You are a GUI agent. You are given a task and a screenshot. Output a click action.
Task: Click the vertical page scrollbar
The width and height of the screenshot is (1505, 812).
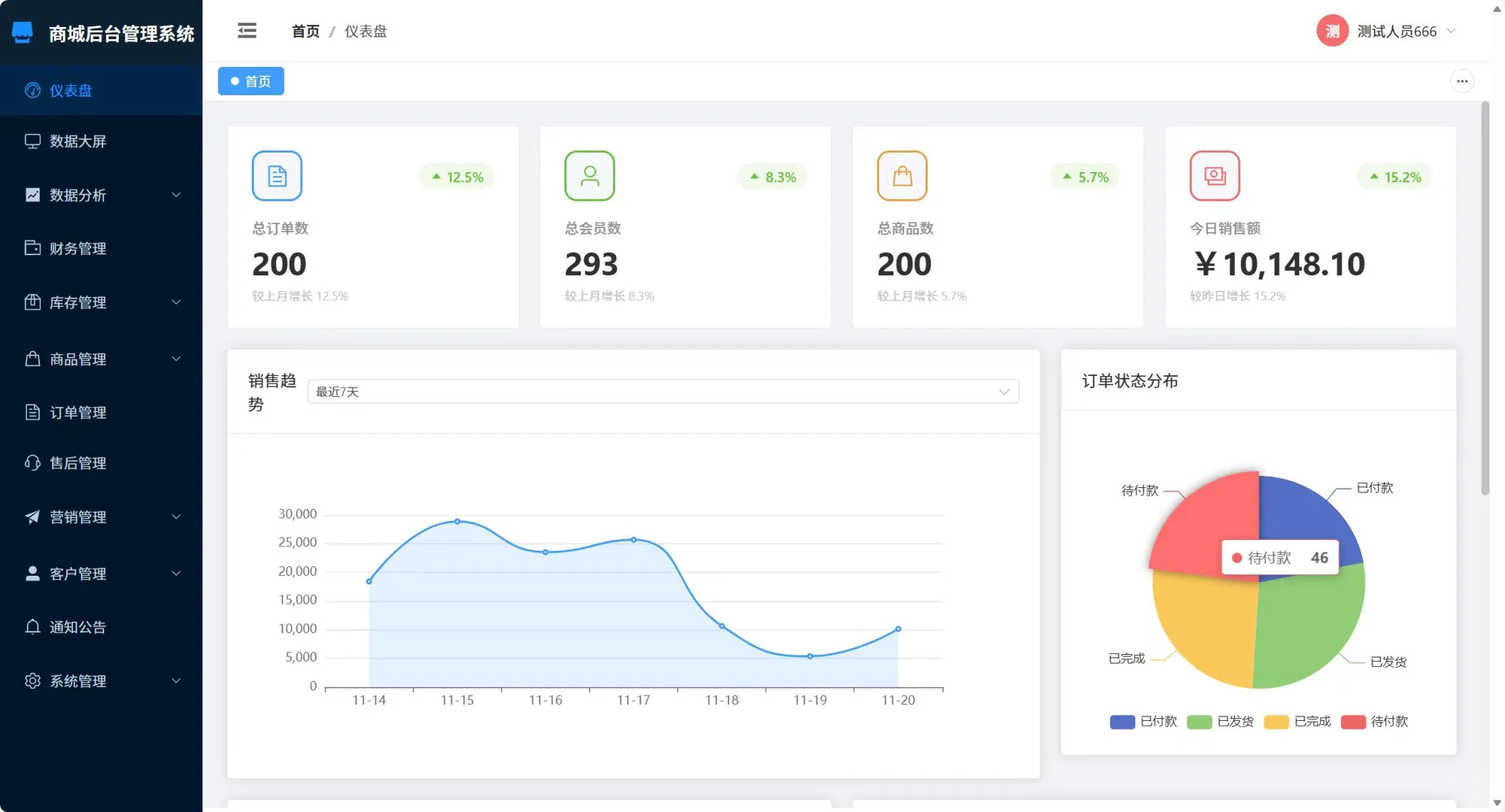tap(1485, 301)
